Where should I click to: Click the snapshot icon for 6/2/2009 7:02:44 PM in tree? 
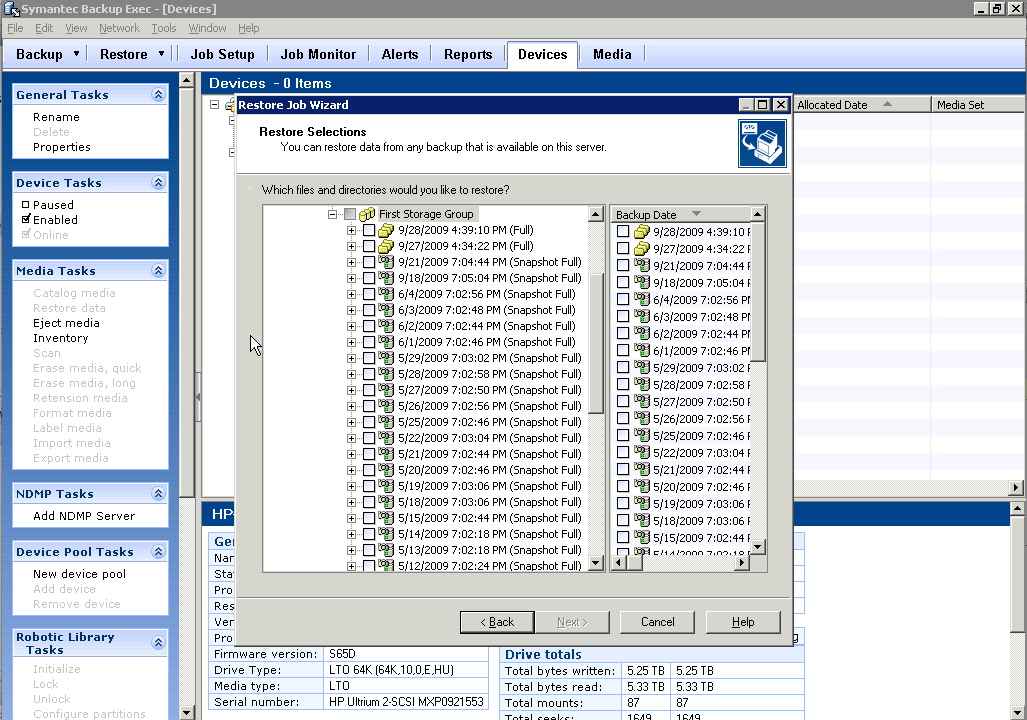[x=386, y=326]
